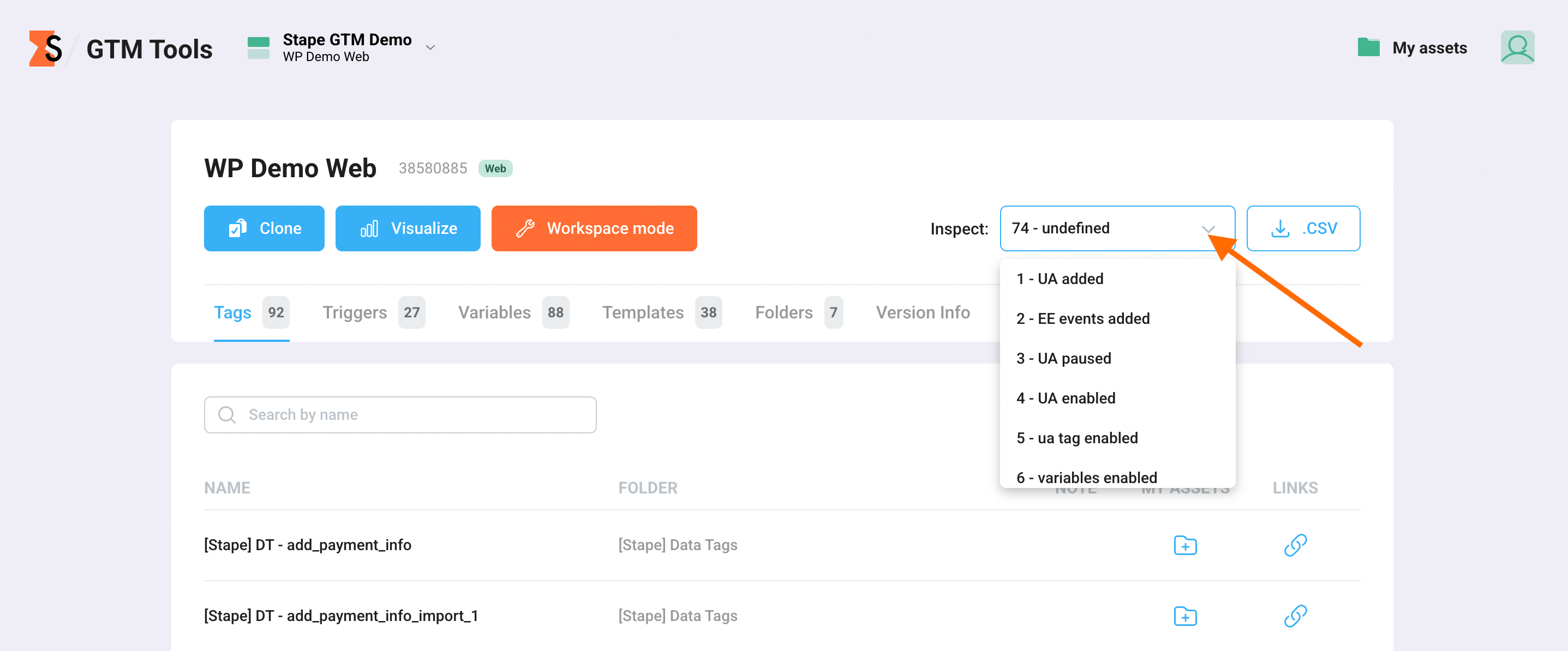Open links for add_payment_info_import_1 tag

point(1295,616)
